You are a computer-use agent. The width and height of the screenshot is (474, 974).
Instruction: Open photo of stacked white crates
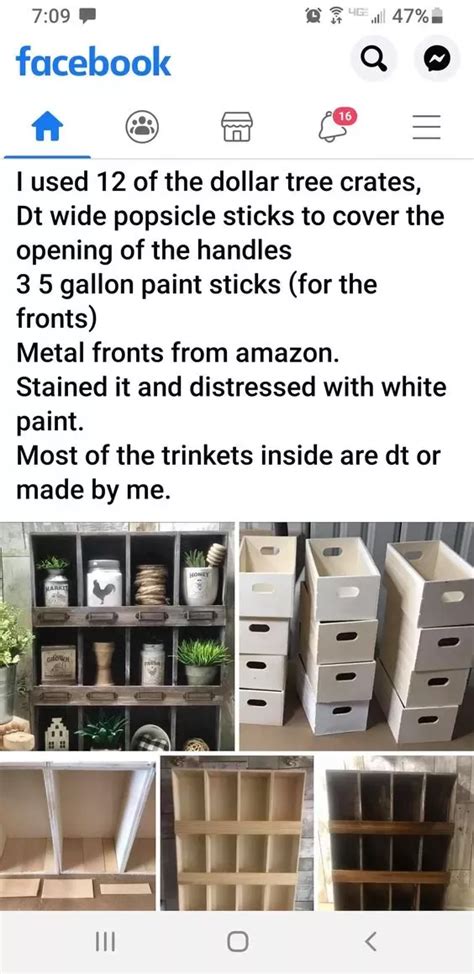click(x=357, y=636)
